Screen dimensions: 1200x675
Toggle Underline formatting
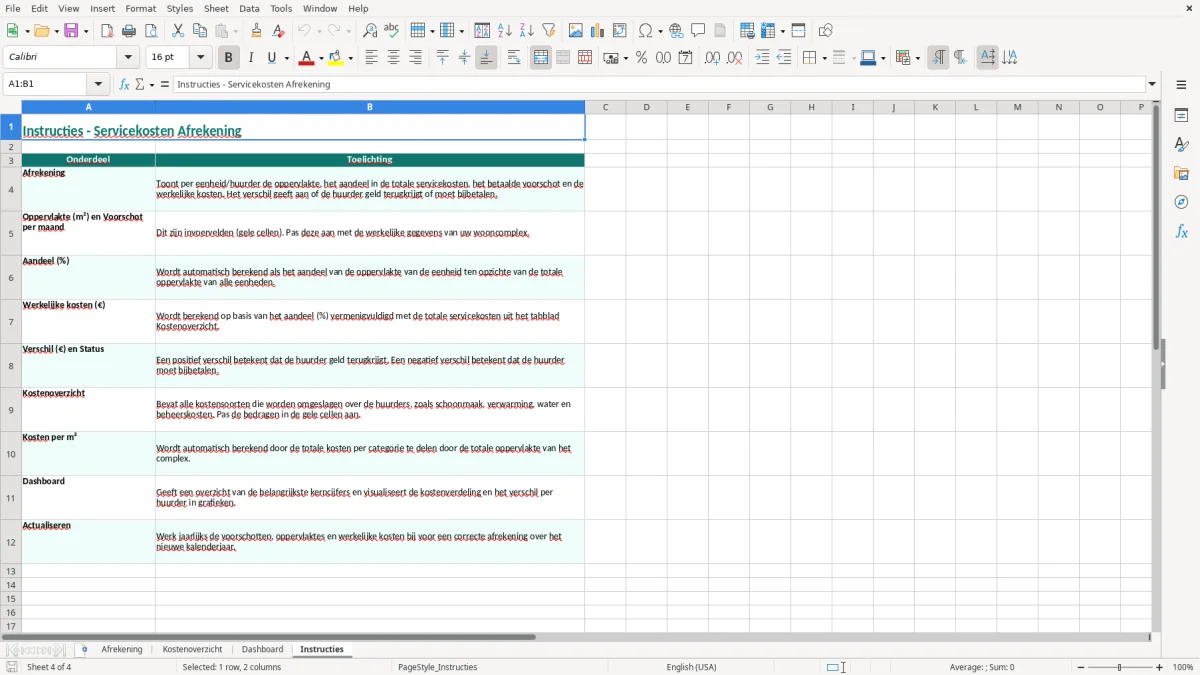tap(271, 58)
